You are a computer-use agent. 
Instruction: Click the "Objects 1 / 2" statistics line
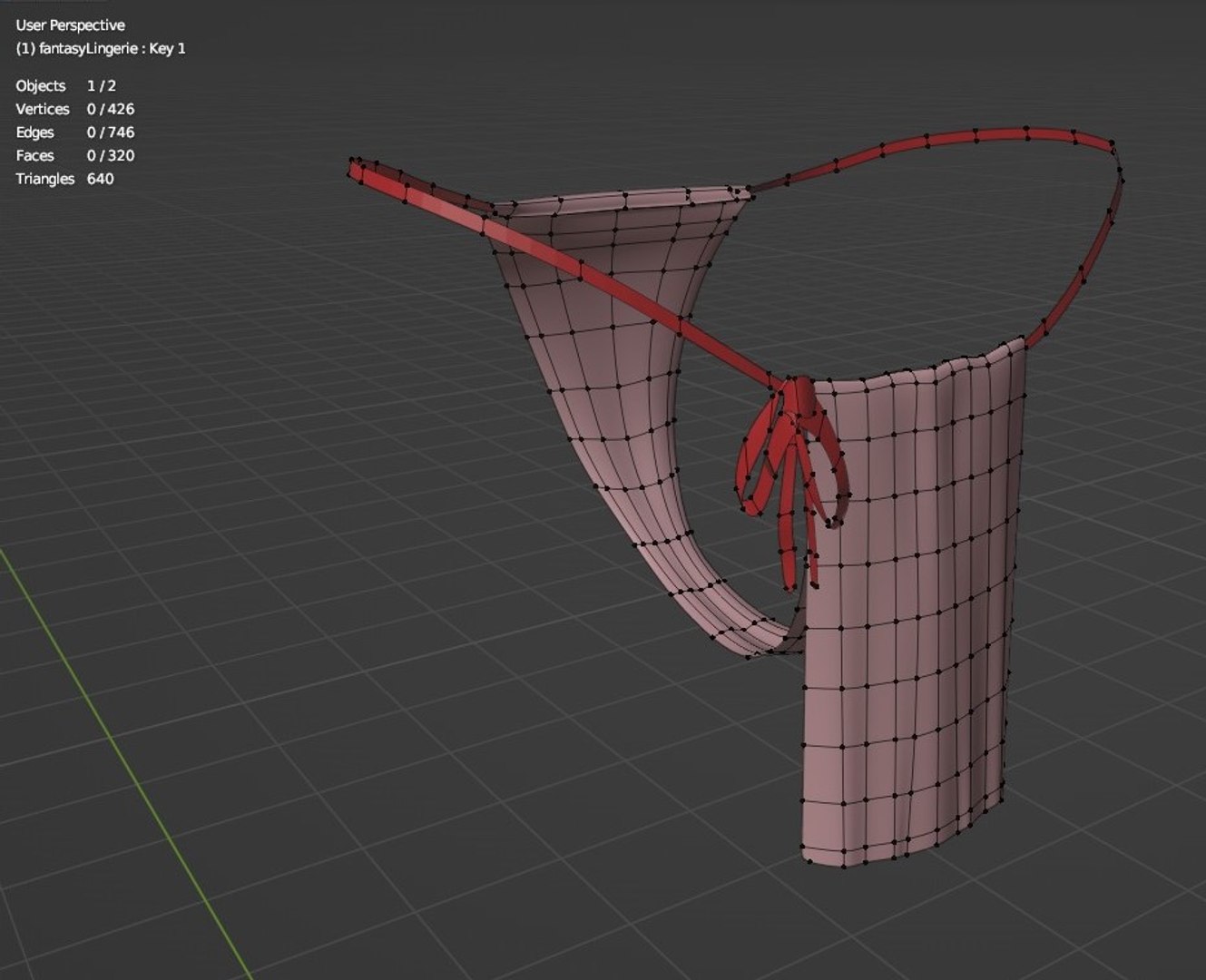[66, 85]
